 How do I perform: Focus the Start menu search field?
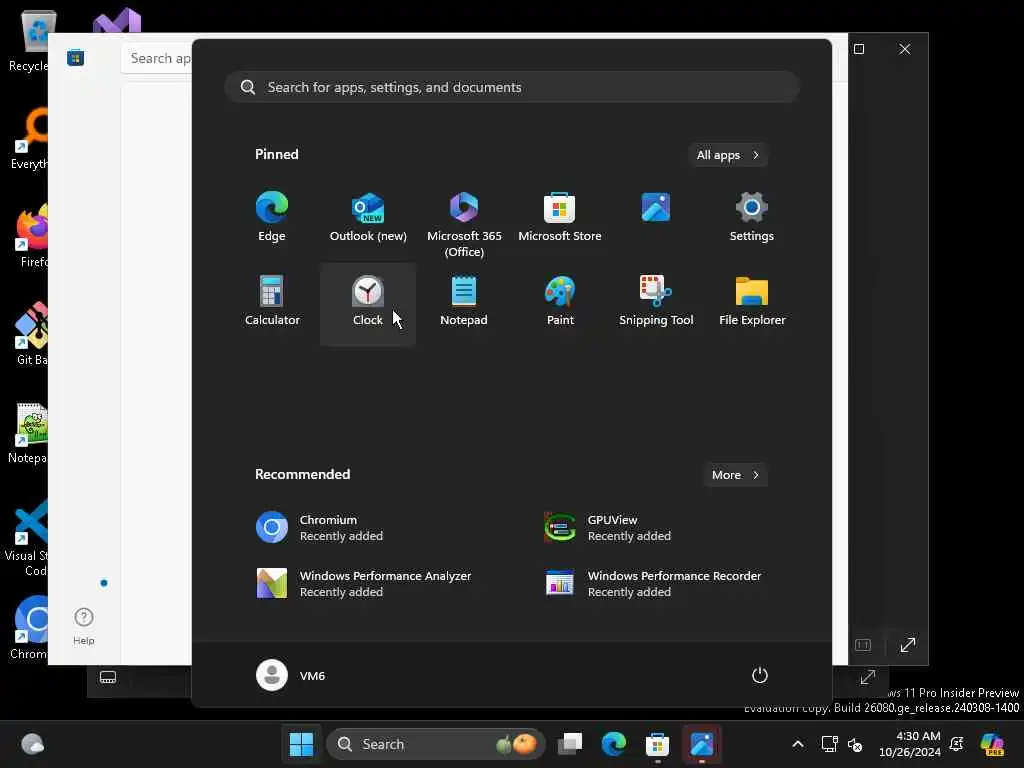point(512,87)
